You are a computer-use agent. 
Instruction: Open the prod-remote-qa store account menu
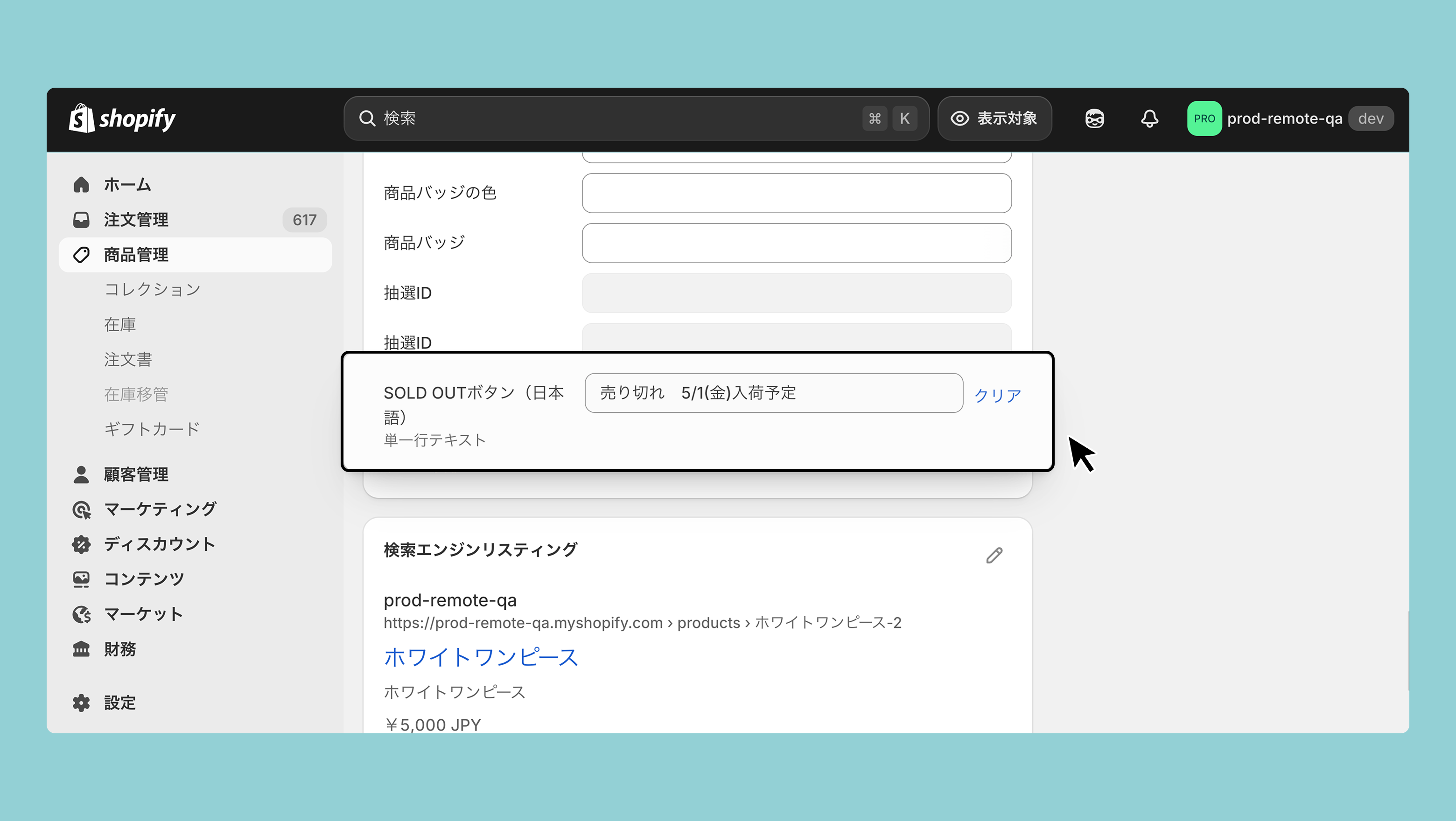point(1290,118)
